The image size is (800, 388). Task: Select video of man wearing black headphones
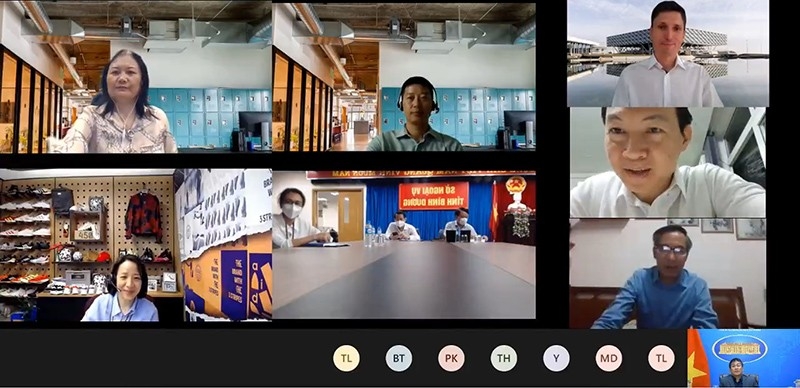[x=404, y=76]
